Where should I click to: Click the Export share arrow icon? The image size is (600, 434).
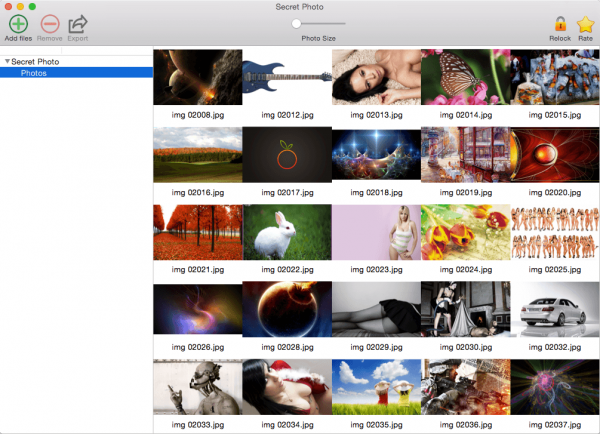(78, 24)
